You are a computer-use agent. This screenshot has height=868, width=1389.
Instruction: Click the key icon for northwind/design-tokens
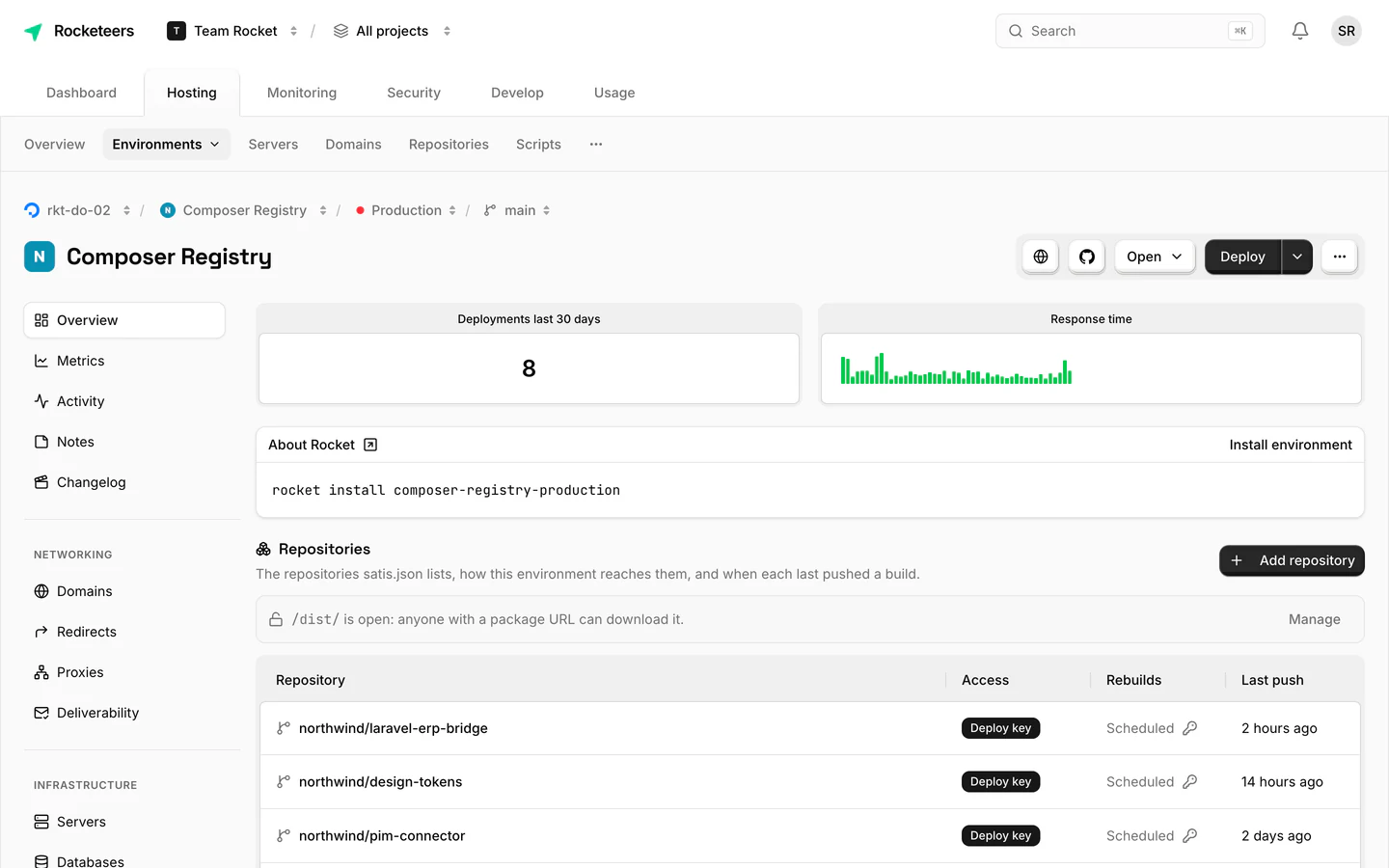click(x=1190, y=782)
